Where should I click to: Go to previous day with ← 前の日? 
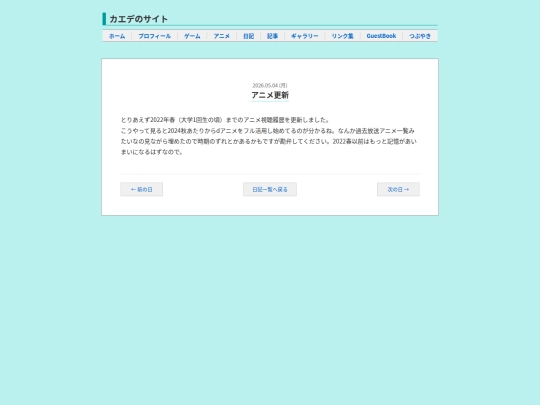pos(142,189)
